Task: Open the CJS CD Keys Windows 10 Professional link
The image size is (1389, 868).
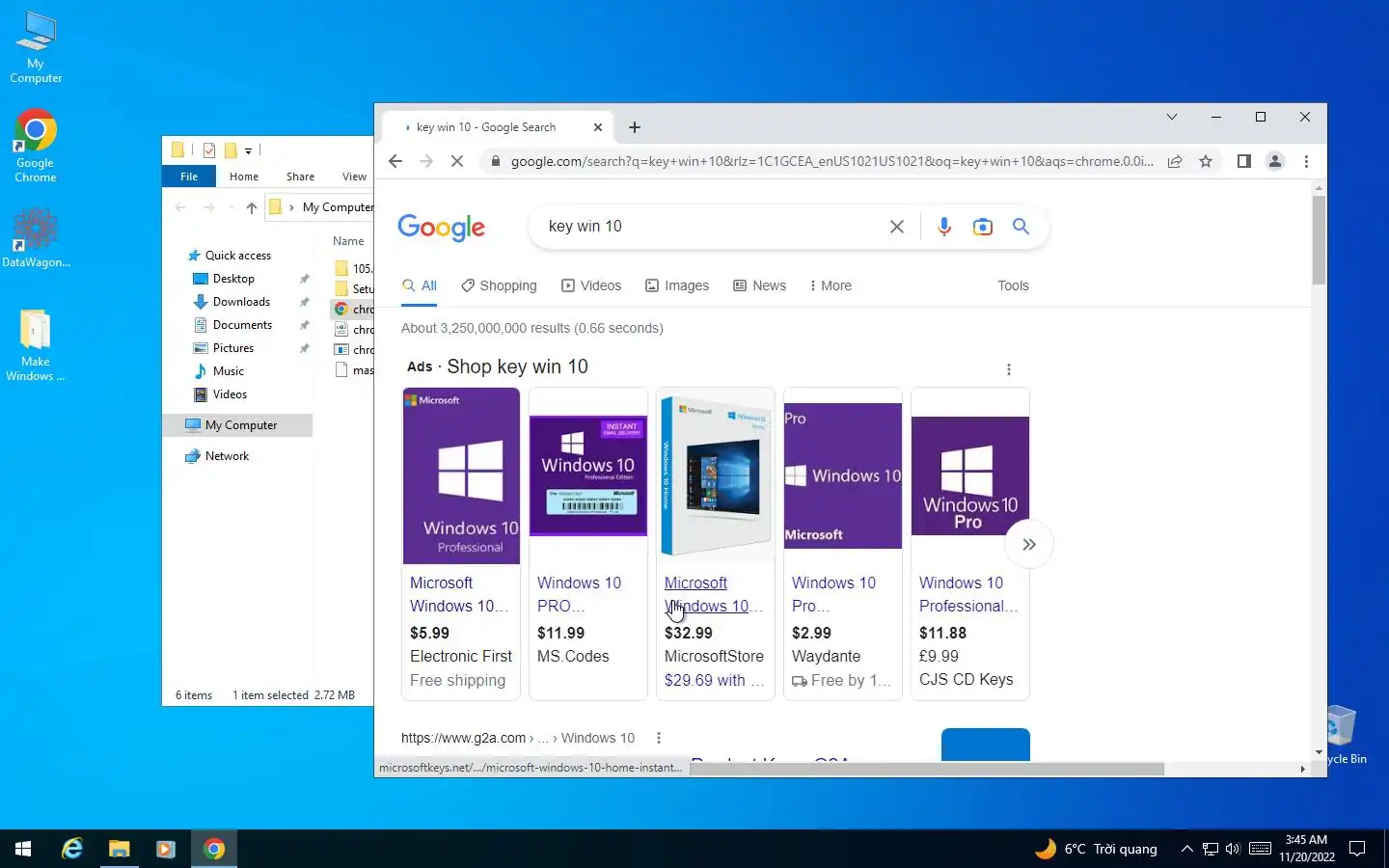Action: click(x=967, y=594)
